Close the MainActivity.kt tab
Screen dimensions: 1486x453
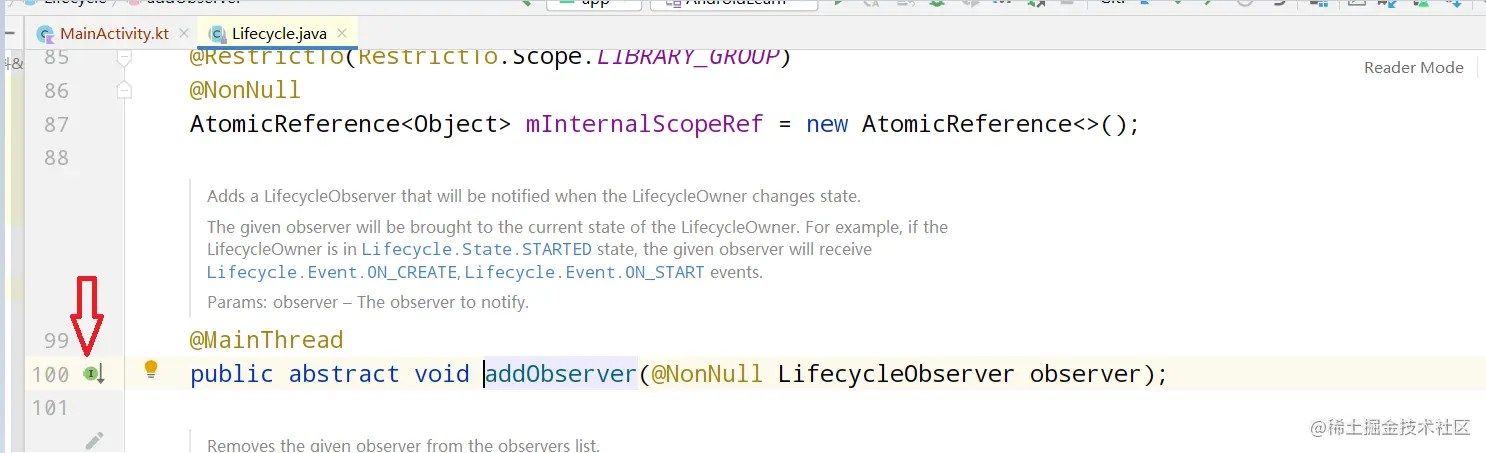(185, 34)
